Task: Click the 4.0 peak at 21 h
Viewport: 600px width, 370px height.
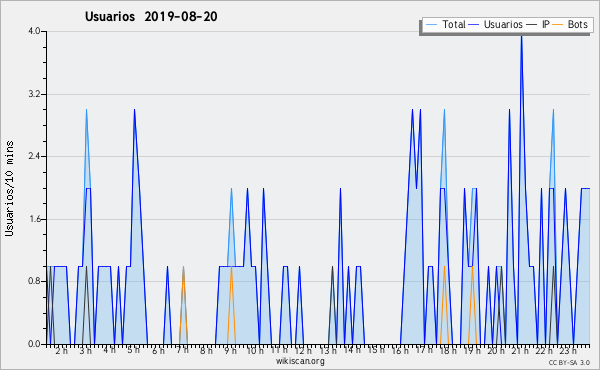Action: click(521, 37)
